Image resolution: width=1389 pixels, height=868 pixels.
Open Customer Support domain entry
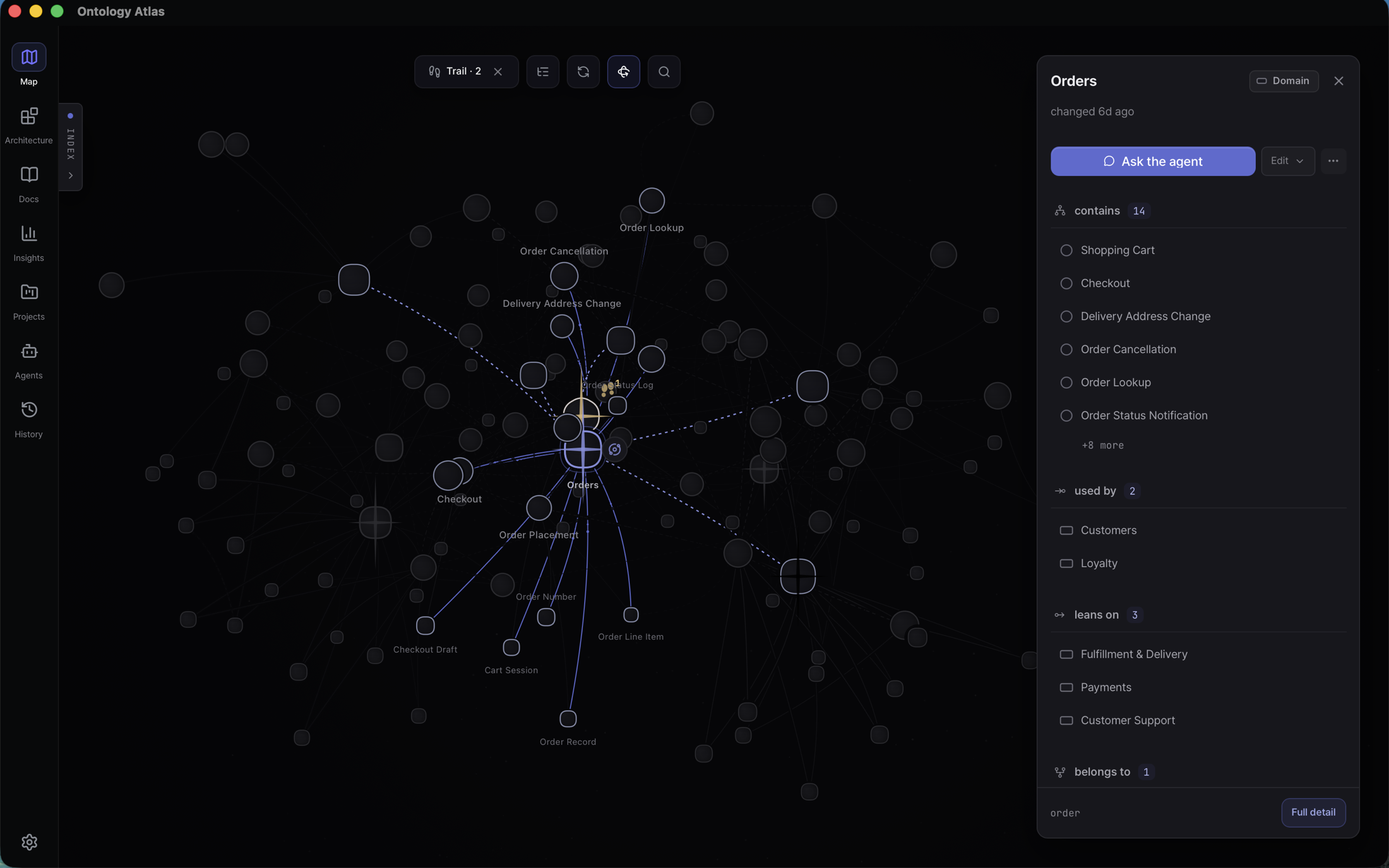tap(1198, 720)
